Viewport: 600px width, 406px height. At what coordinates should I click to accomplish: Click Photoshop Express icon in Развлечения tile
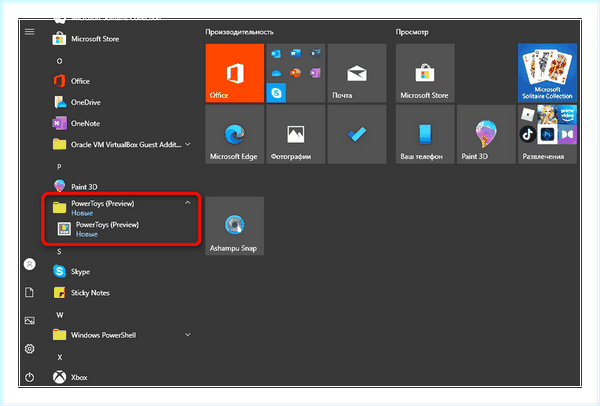click(x=547, y=134)
